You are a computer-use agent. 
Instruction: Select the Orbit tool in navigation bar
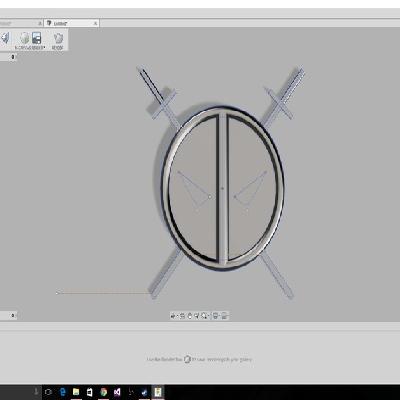173,316
